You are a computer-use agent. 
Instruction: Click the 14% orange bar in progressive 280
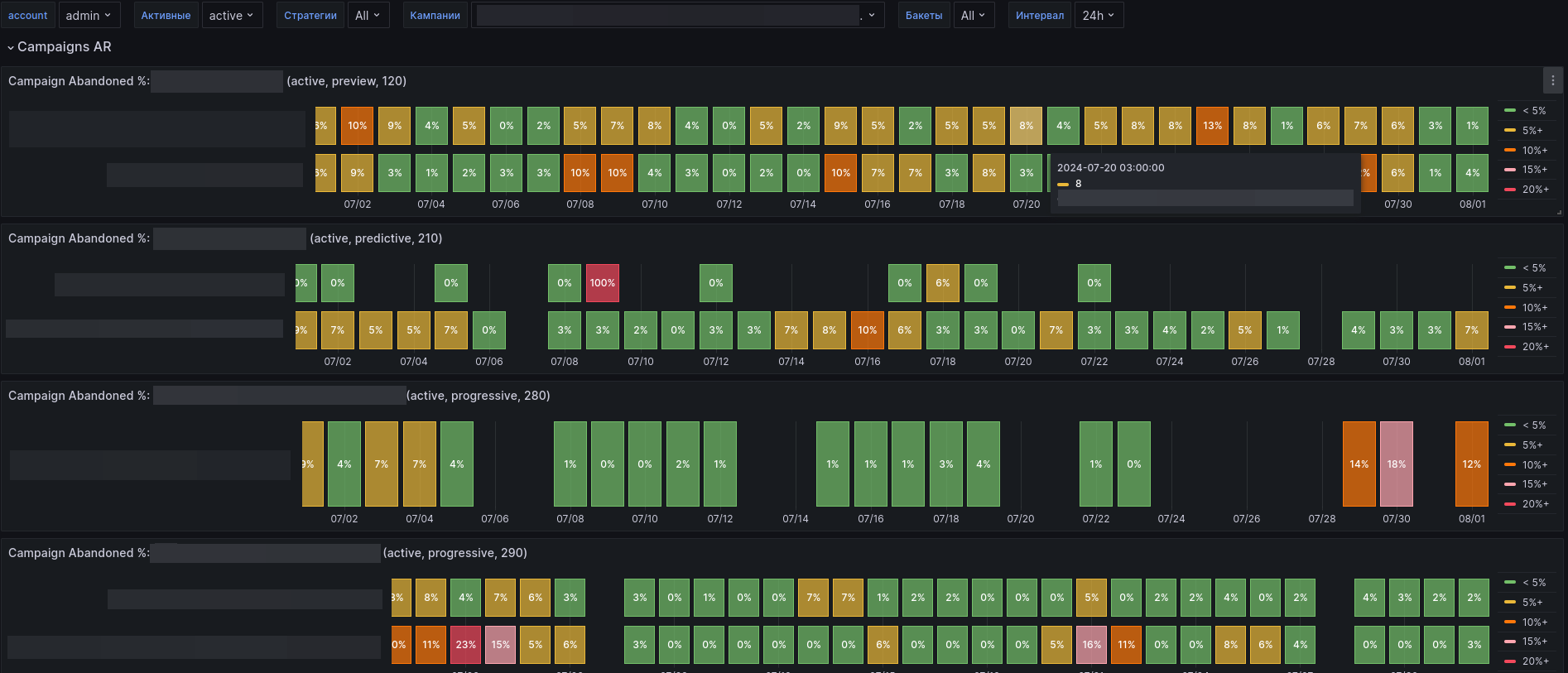1359,464
